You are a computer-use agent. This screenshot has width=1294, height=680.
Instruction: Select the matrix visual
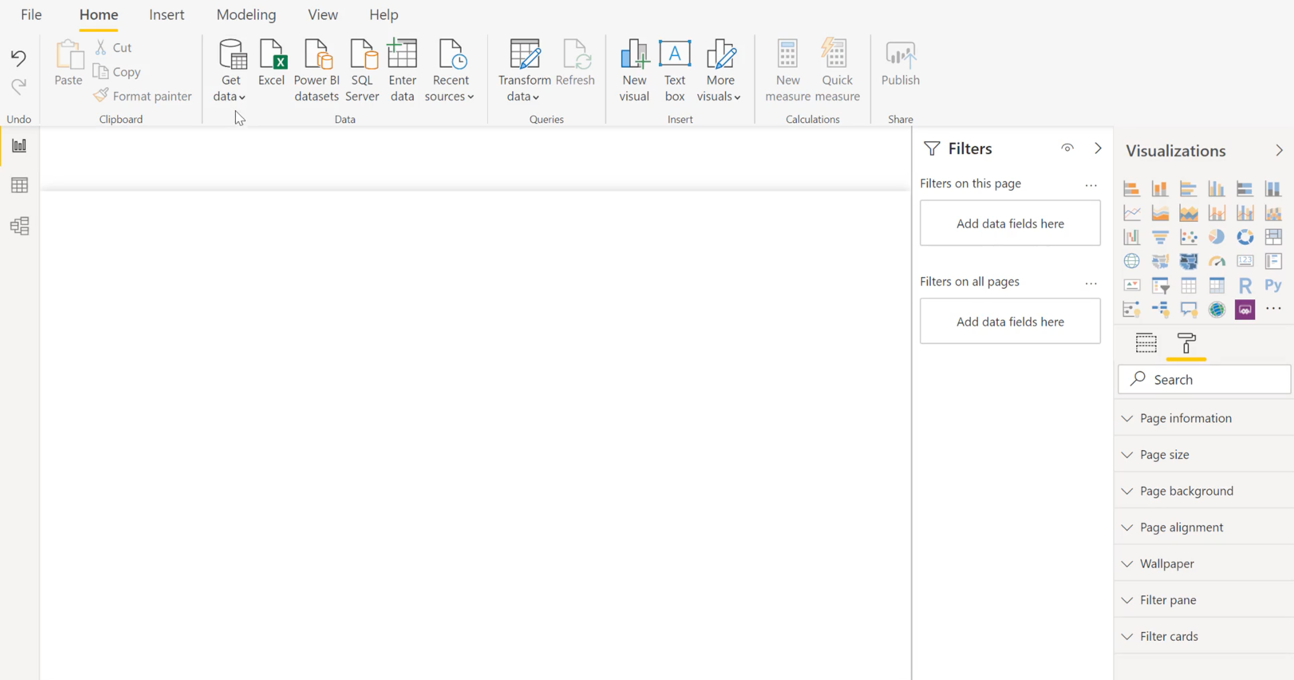click(1216, 285)
